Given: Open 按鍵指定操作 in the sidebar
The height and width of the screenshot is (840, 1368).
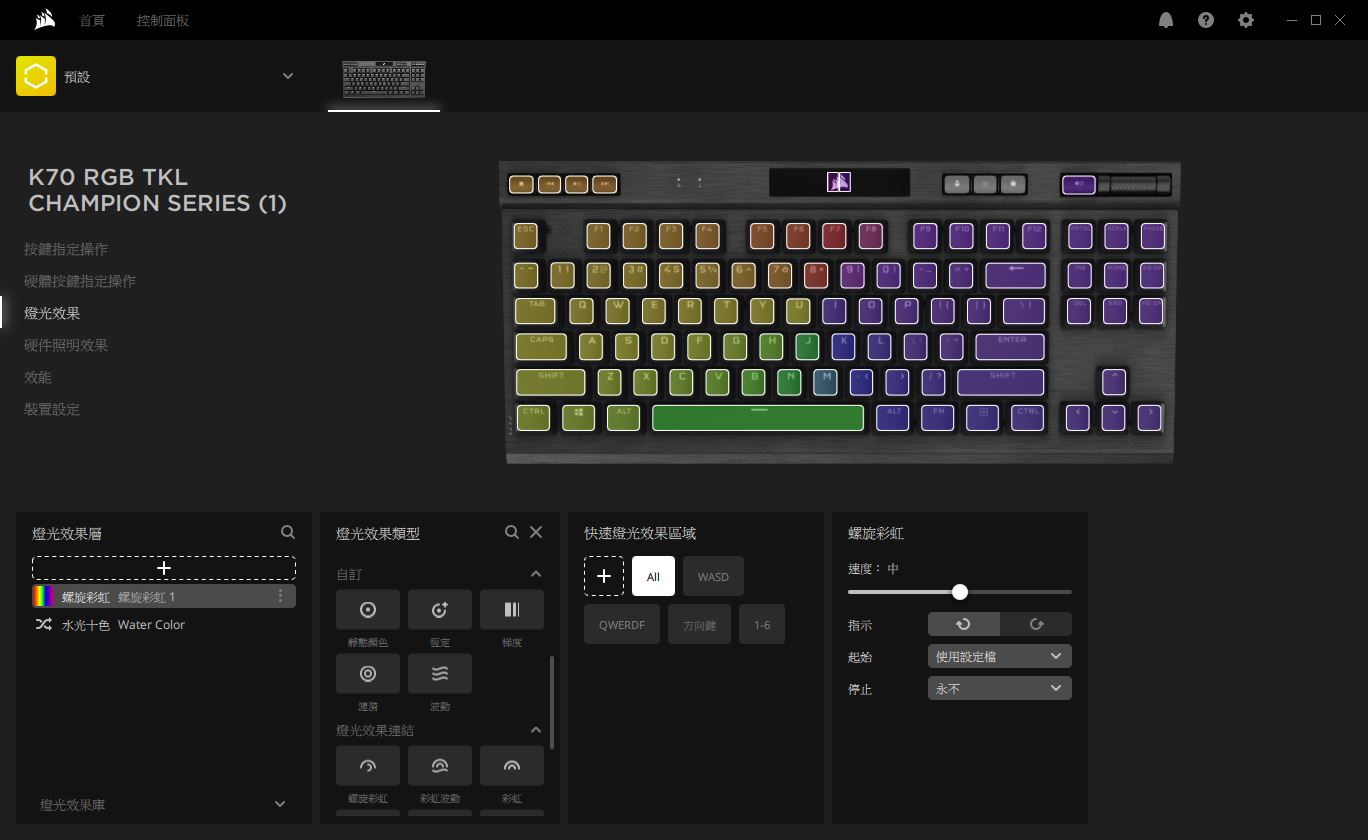Looking at the screenshot, I should point(66,249).
